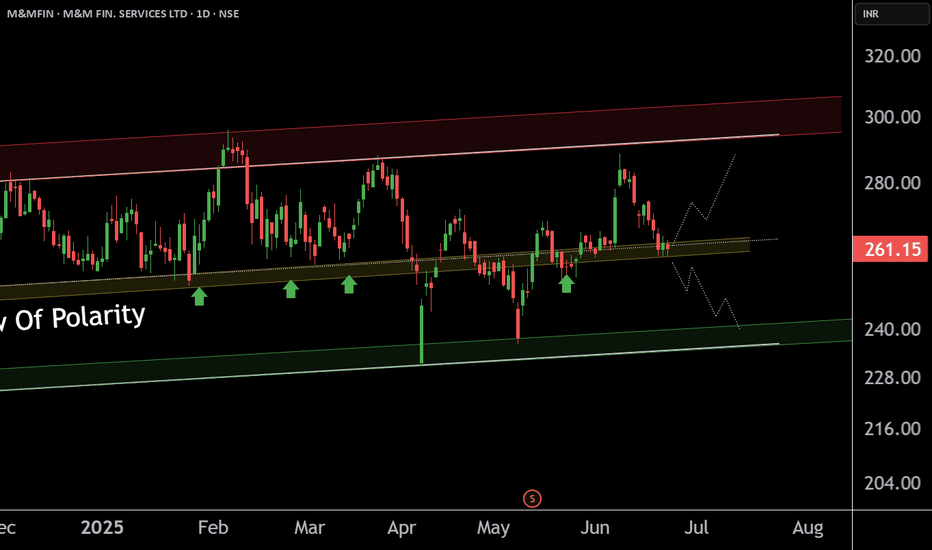
Task: Click the M&MFIN symbol title text
Action: (123, 13)
